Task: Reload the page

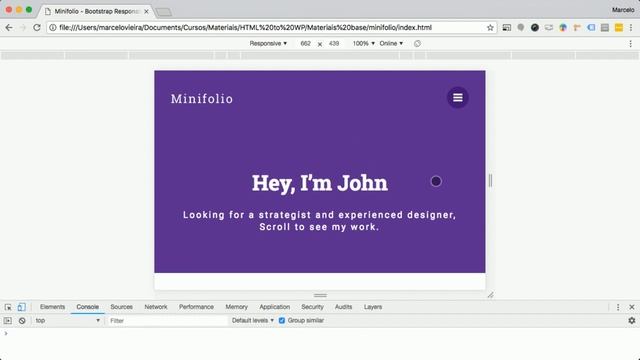Action: pos(37,28)
